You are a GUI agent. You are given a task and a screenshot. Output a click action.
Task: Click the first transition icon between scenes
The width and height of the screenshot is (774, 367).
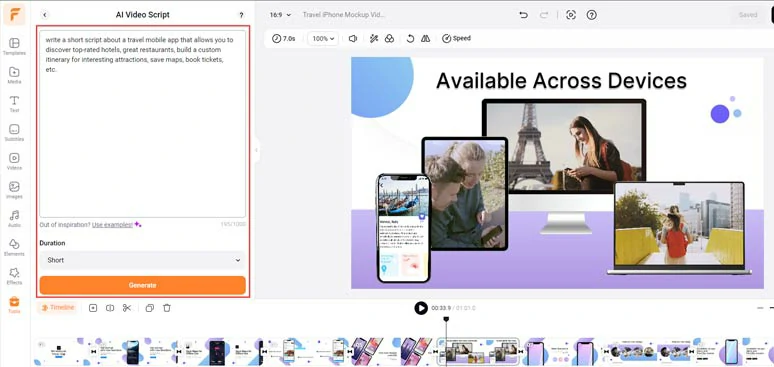click(94, 352)
